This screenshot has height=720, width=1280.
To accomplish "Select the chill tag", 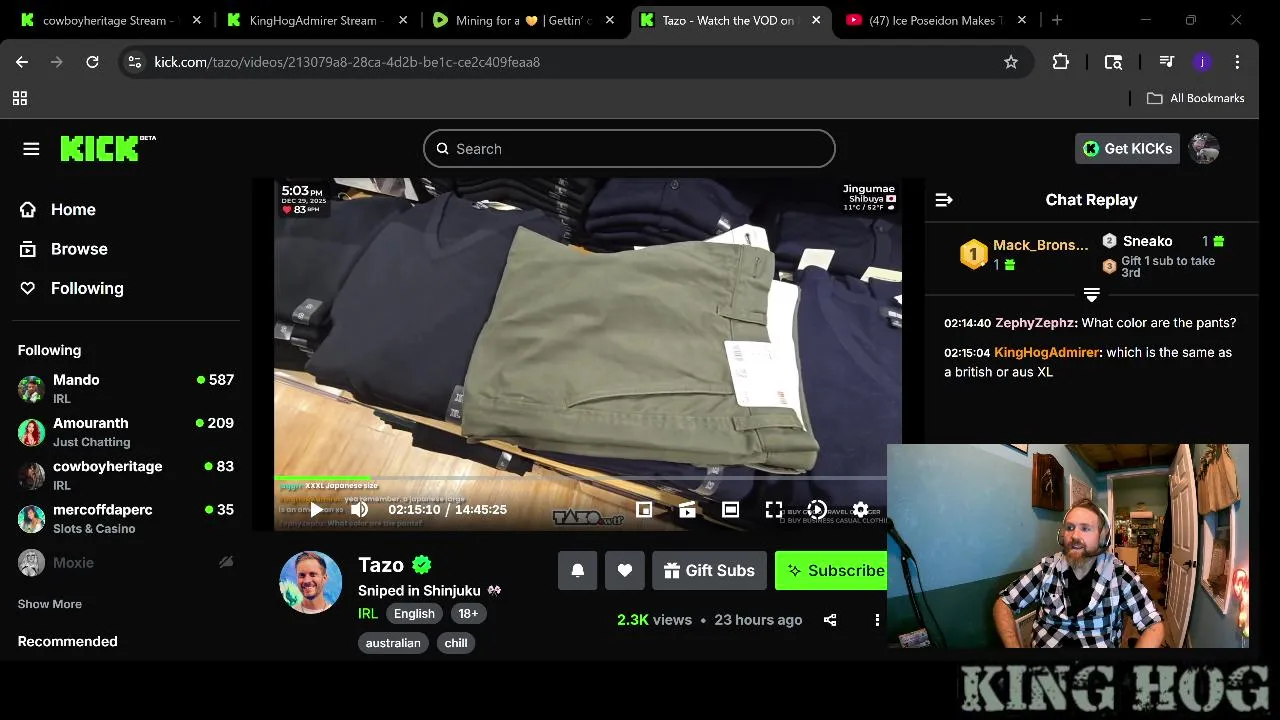I will tap(456, 643).
